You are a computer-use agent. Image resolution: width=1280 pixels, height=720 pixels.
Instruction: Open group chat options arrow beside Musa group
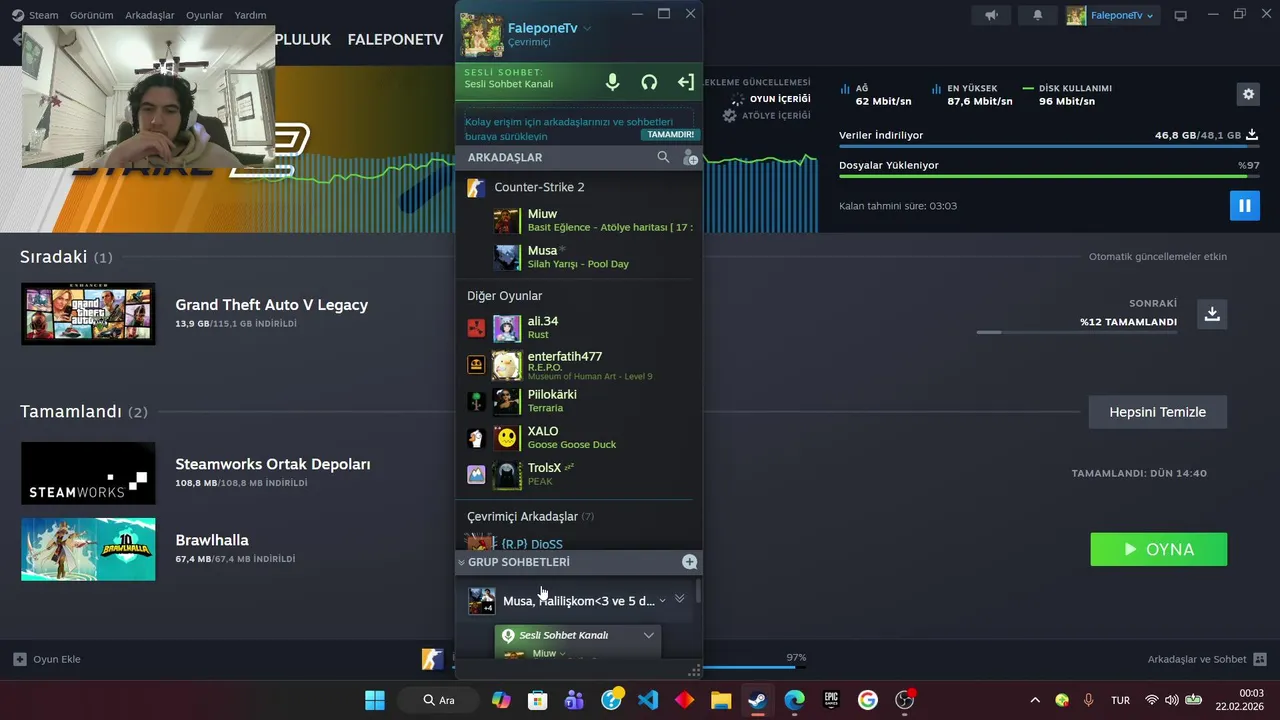tap(662, 600)
